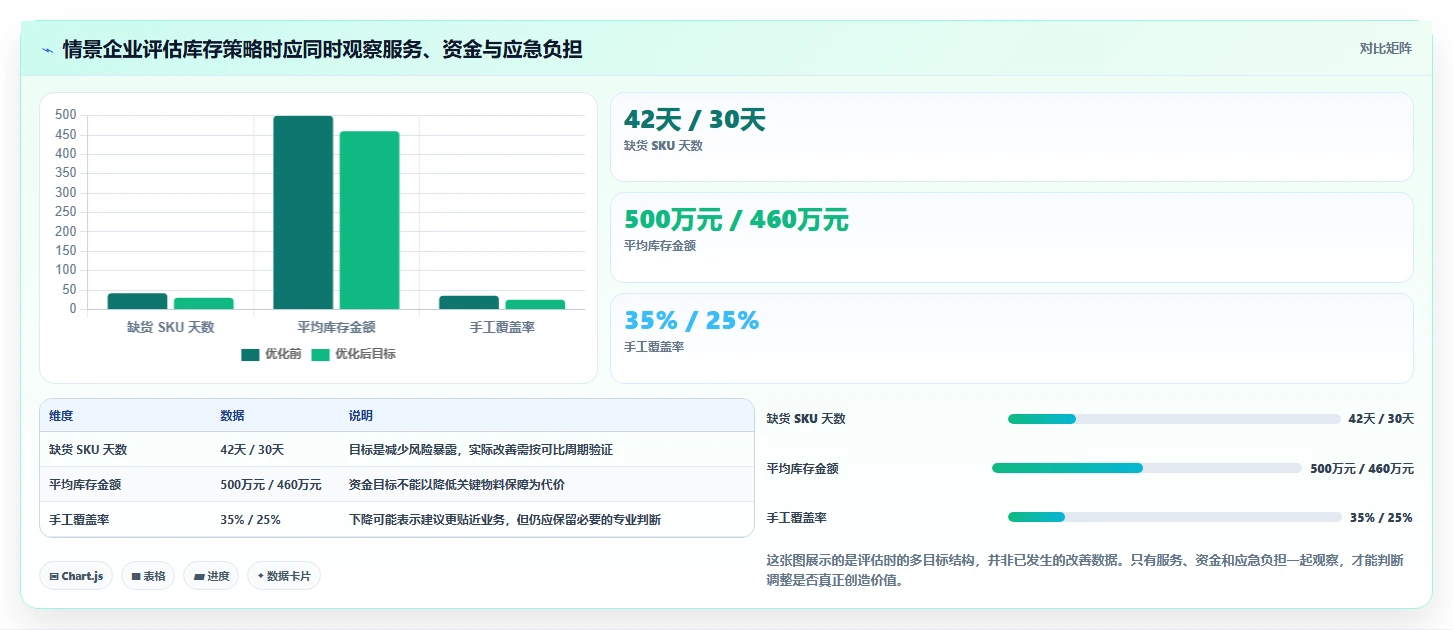Select the 42天 / 30天 data card
This screenshot has width=1453, height=630.
tap(1011, 137)
